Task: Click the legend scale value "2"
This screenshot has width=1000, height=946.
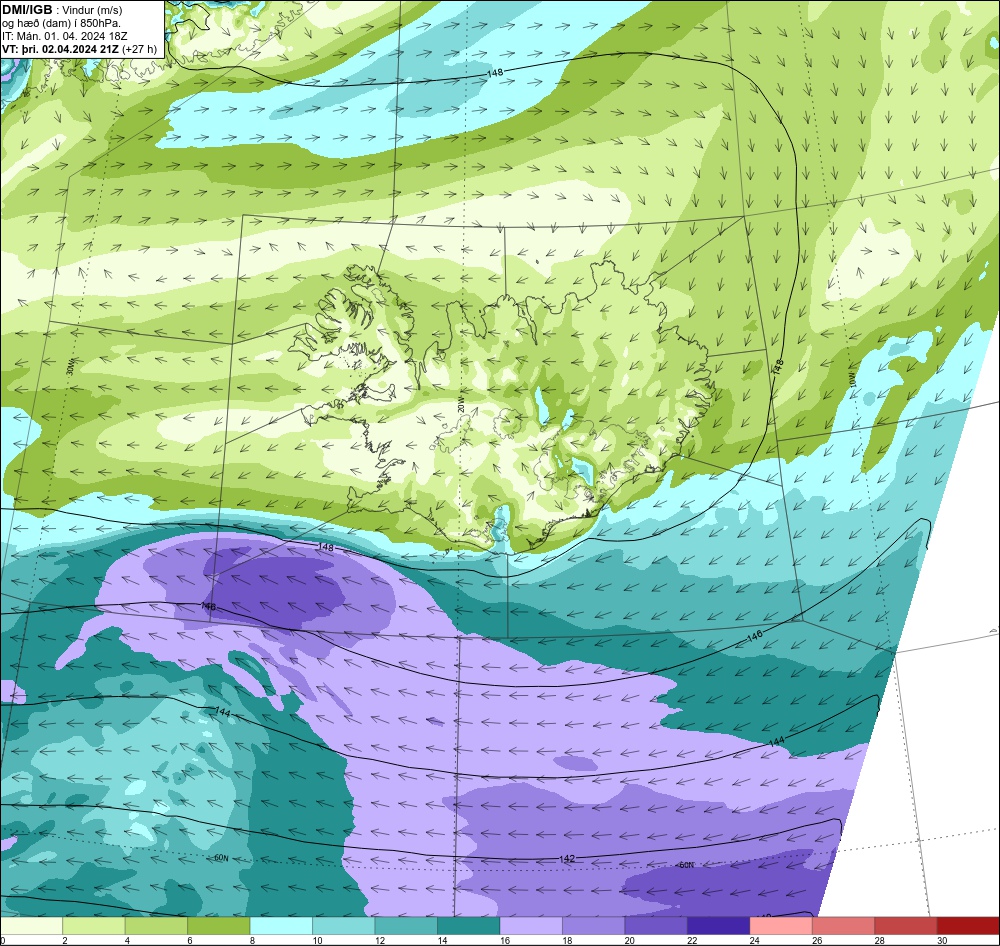Action: click(x=65, y=940)
